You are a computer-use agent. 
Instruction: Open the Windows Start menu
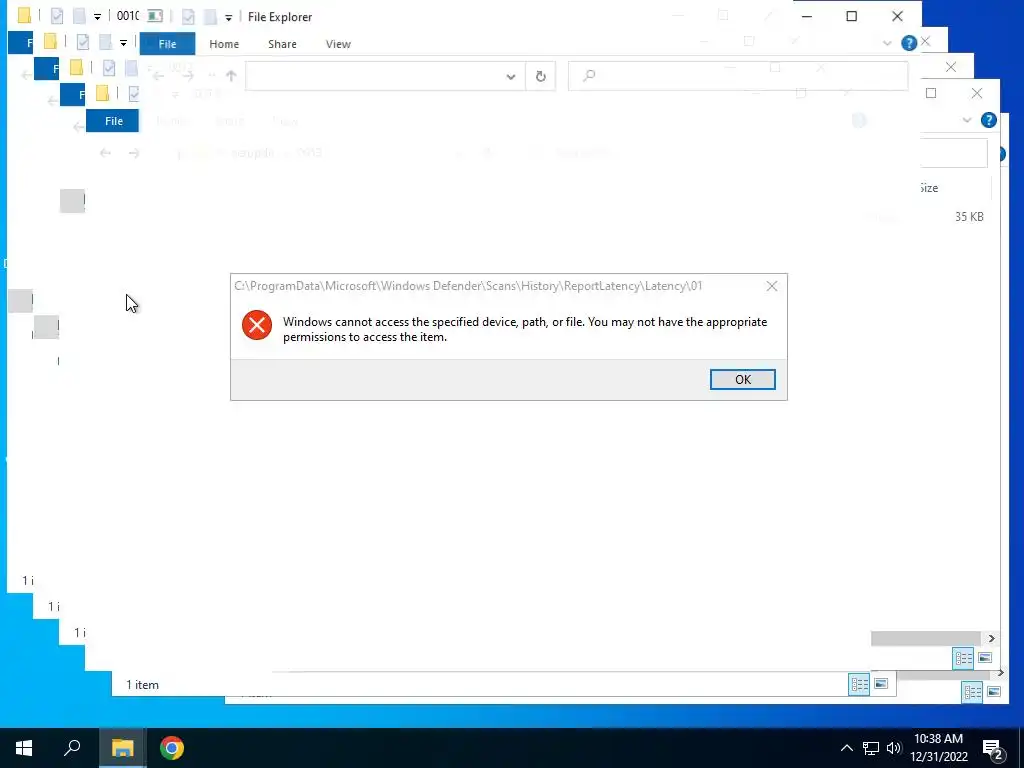tap(24, 748)
